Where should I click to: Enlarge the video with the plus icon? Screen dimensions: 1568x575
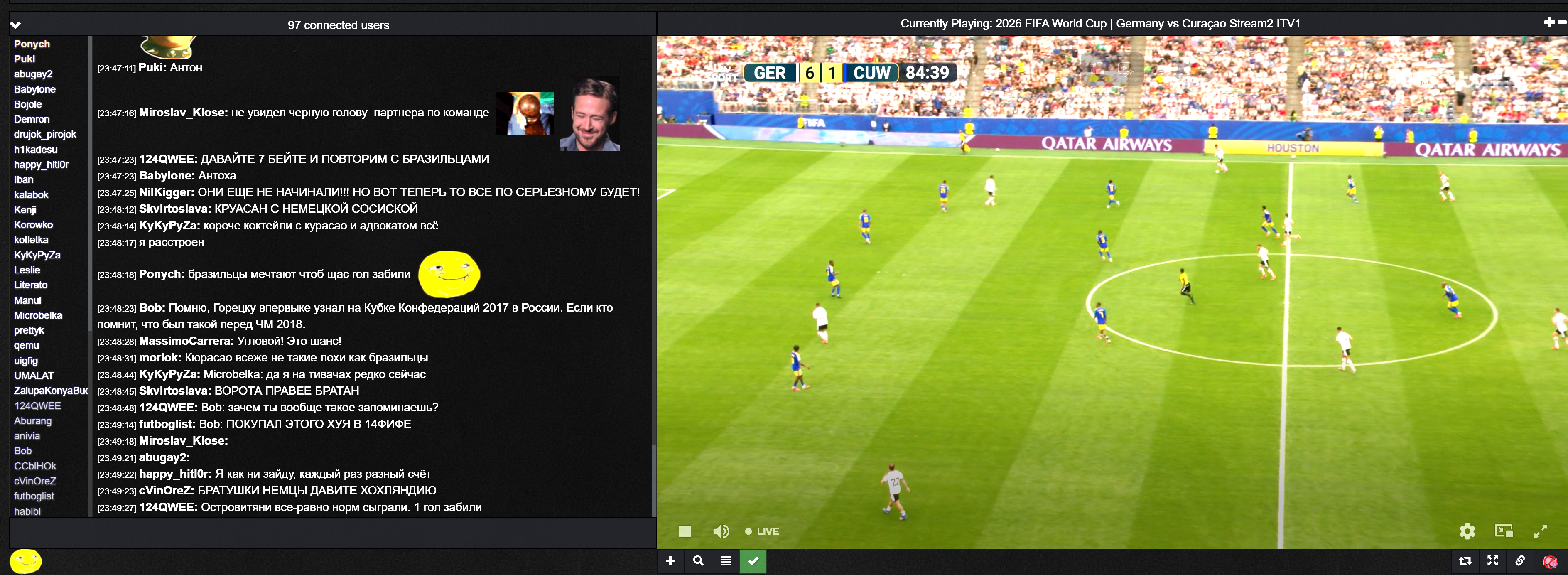(x=1549, y=22)
